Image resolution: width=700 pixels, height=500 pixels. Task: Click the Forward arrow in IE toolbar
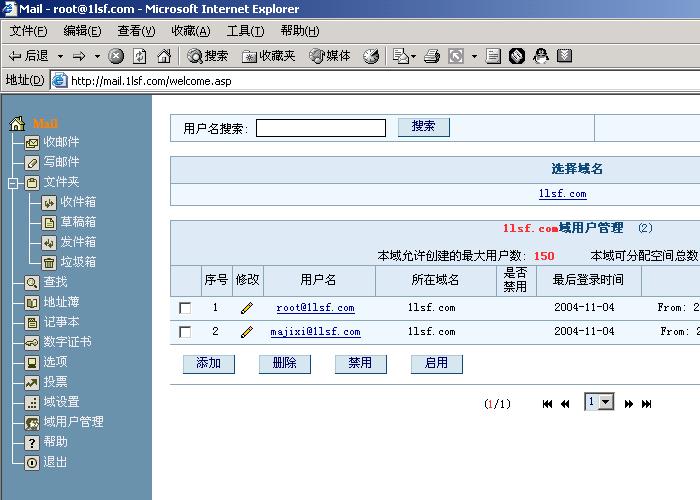point(79,56)
